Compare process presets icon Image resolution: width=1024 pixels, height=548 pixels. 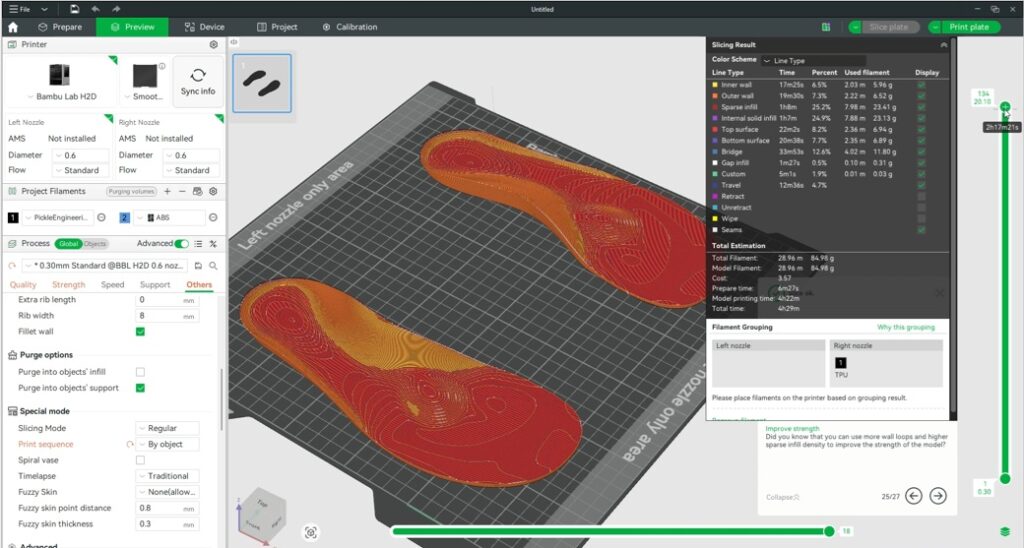(x=213, y=244)
